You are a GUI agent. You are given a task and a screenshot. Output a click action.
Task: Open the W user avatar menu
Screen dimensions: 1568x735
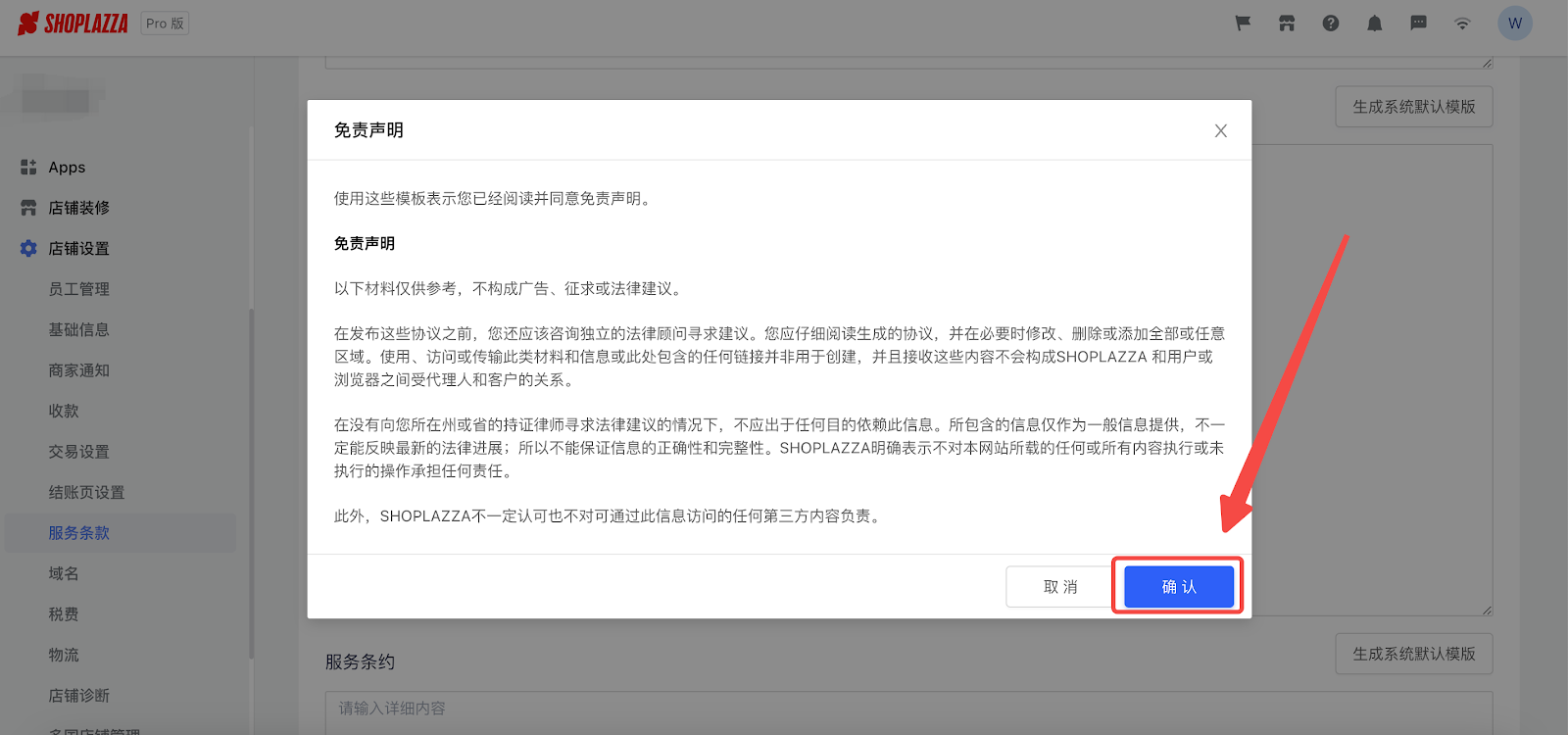pos(1515,24)
